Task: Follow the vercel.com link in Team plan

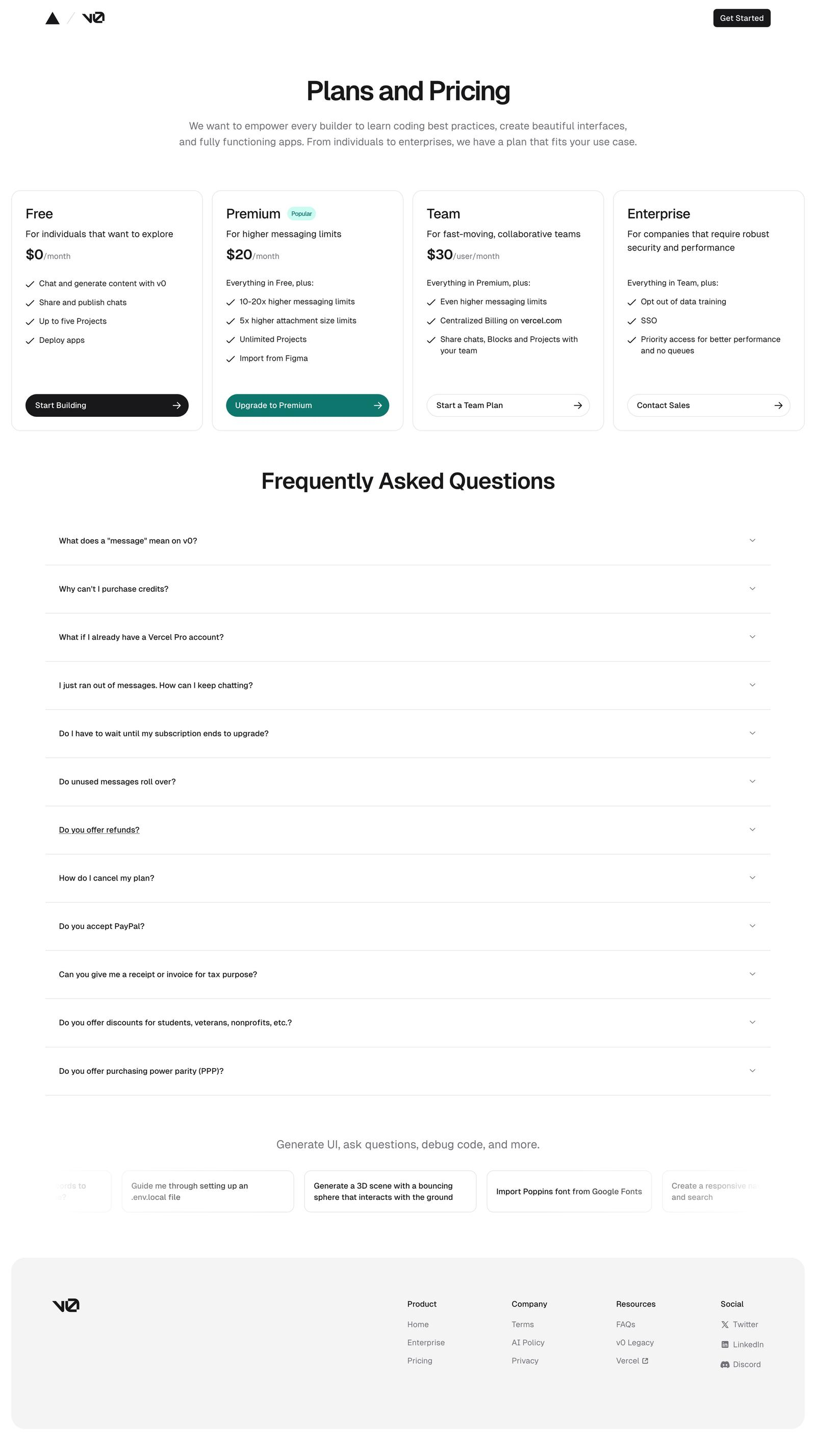Action: (x=541, y=321)
